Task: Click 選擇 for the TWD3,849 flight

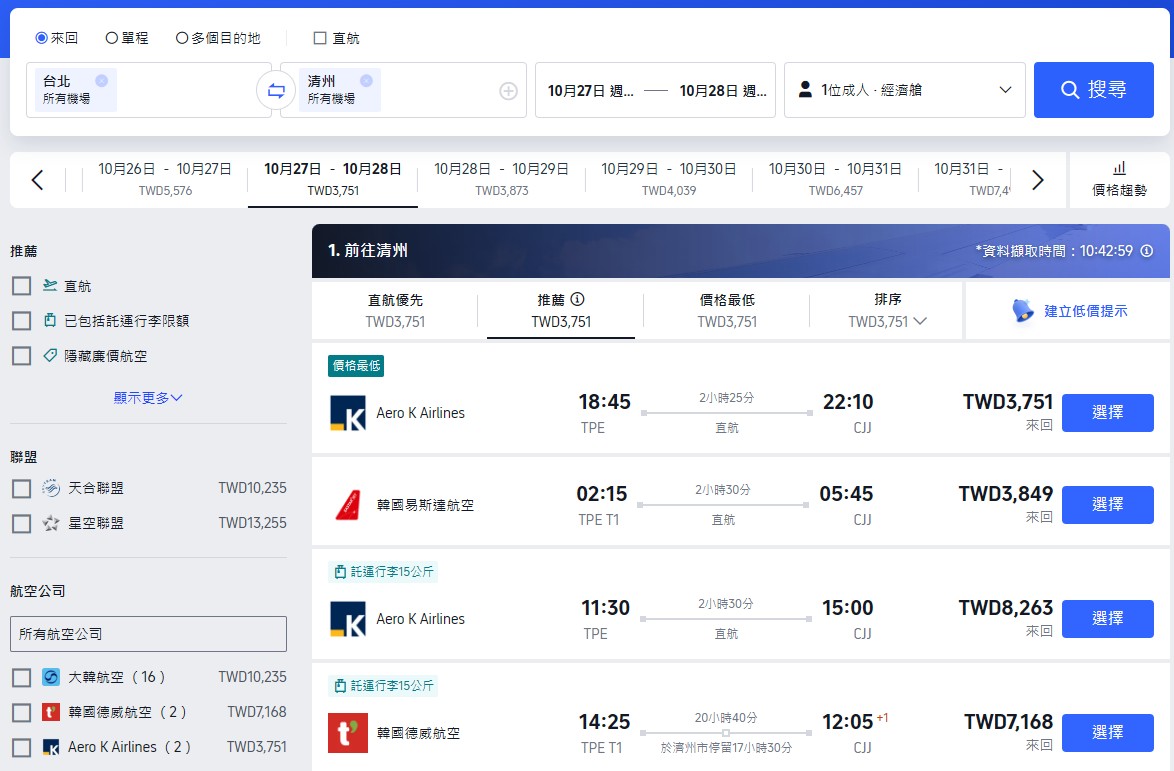Action: click(x=1107, y=505)
